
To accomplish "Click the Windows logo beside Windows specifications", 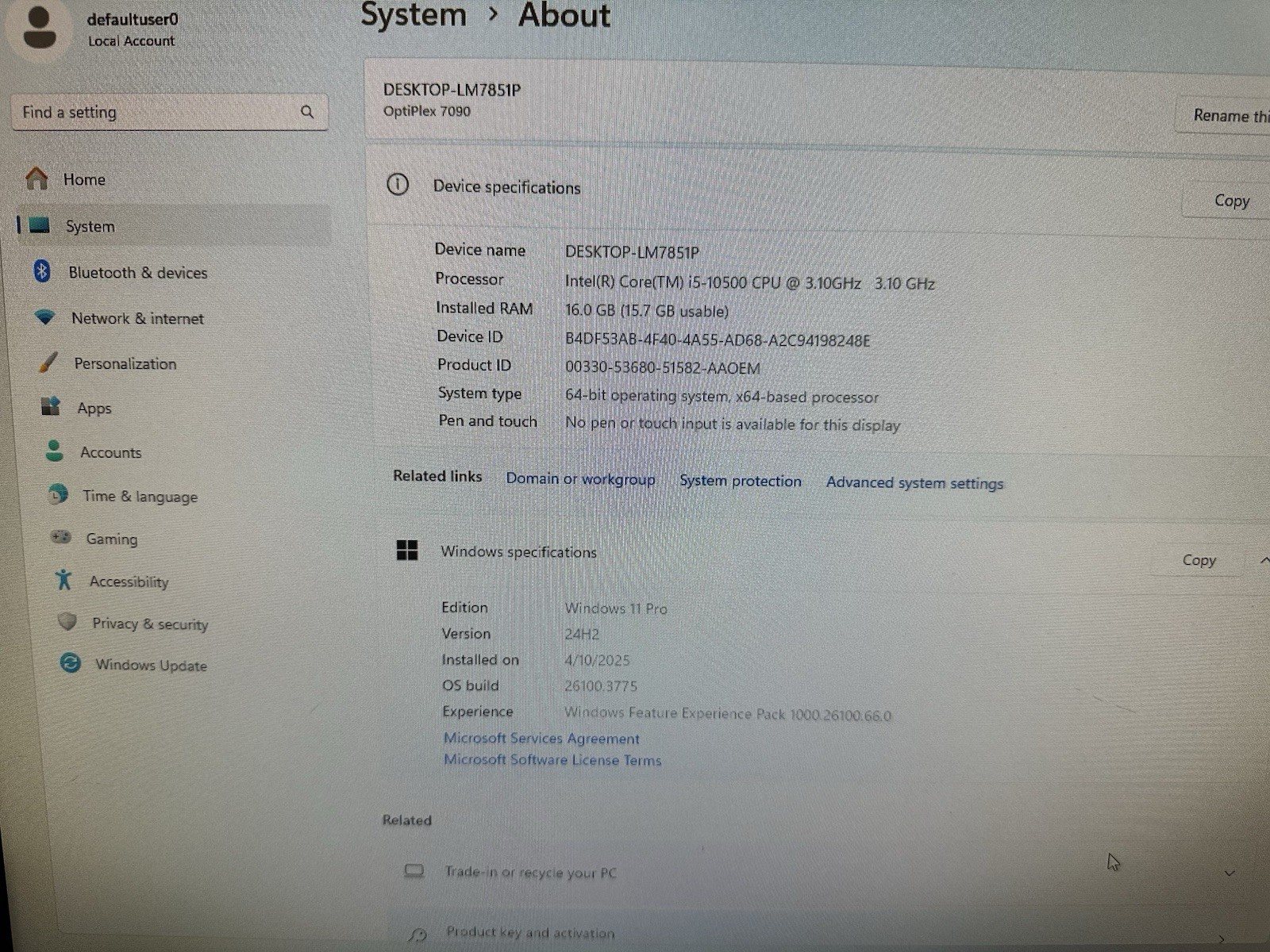I will [x=407, y=550].
